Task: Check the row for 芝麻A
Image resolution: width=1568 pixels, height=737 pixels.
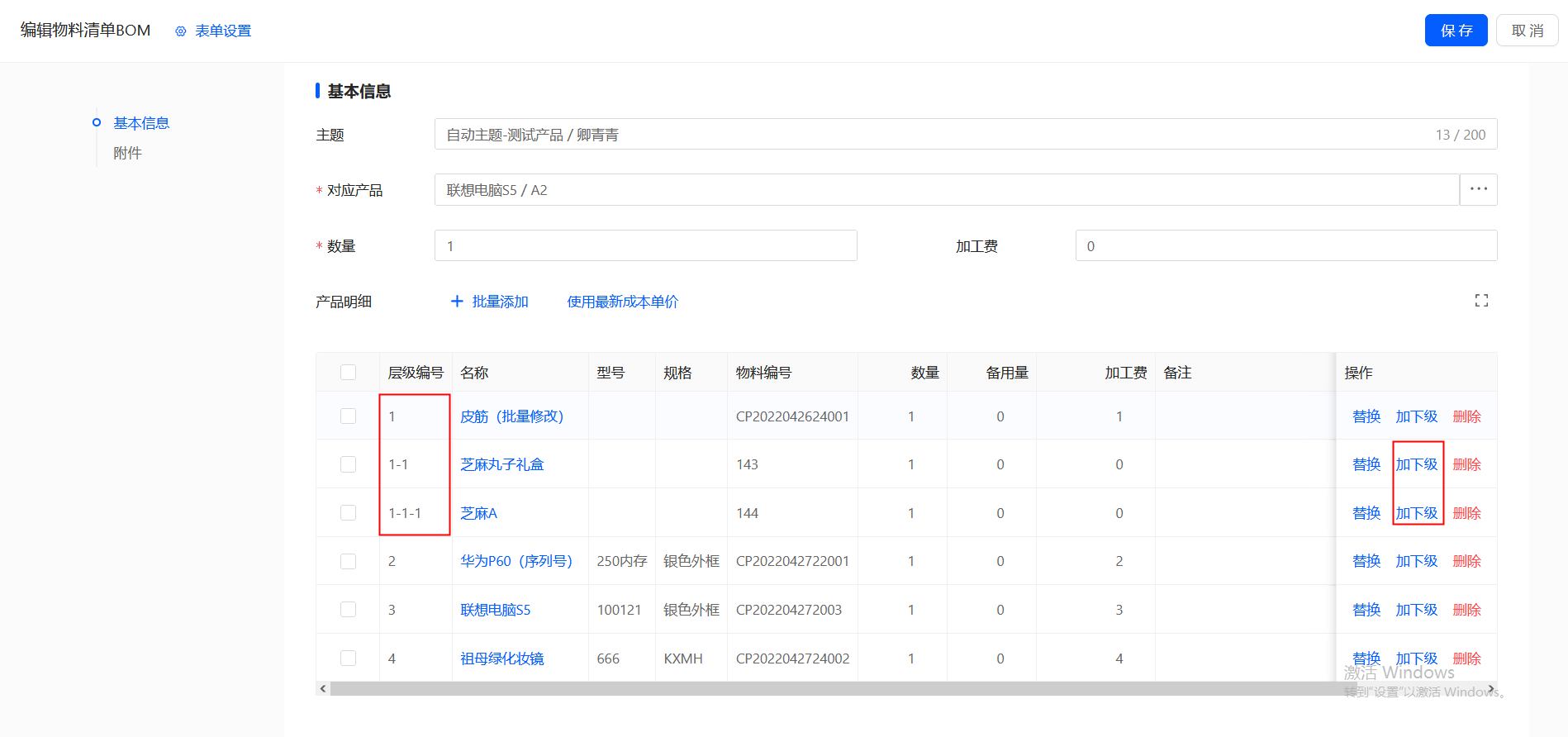Action: (x=348, y=512)
